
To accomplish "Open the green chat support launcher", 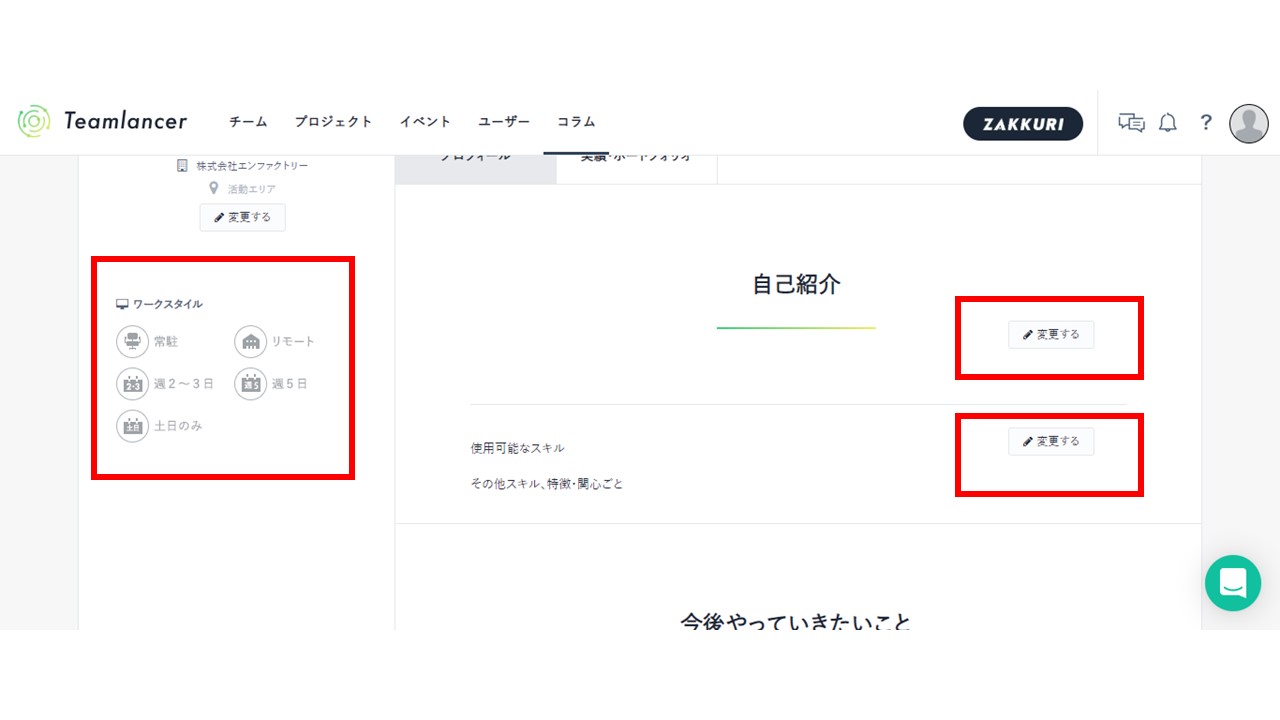I will click(1232, 583).
